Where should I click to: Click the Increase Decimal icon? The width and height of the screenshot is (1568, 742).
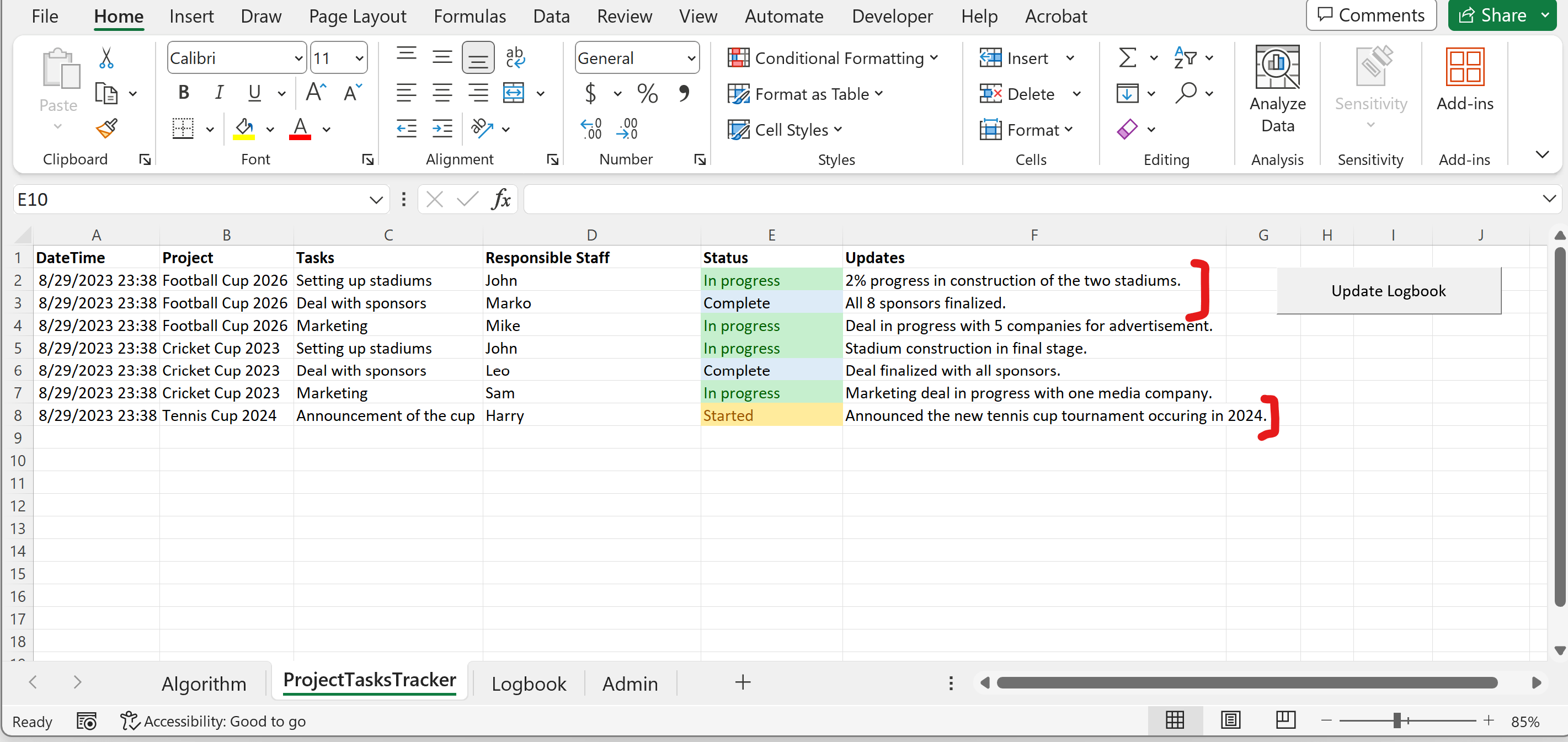coord(591,129)
